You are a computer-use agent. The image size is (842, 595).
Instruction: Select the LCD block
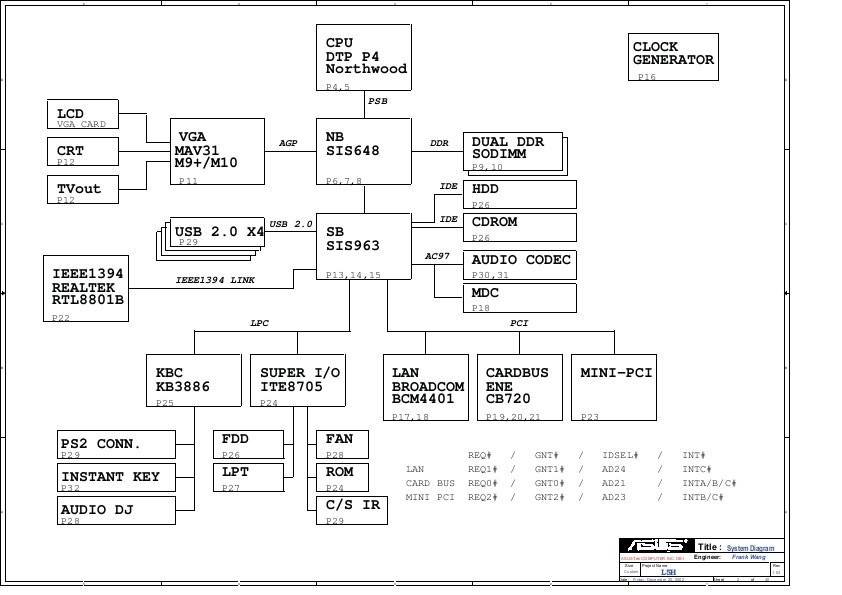[x=83, y=114]
